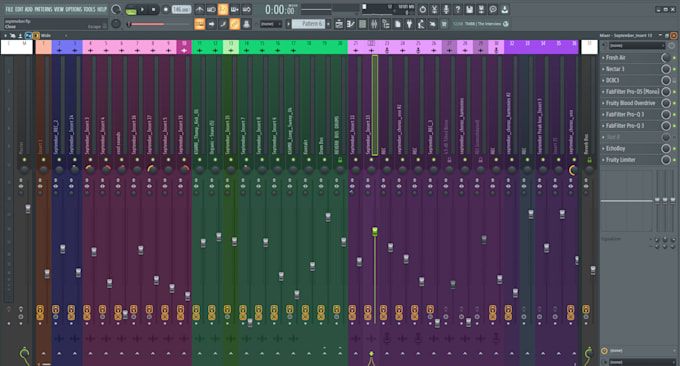This screenshot has width=680, height=366.
Task: Open the EDIT menu
Action: tap(19, 9)
